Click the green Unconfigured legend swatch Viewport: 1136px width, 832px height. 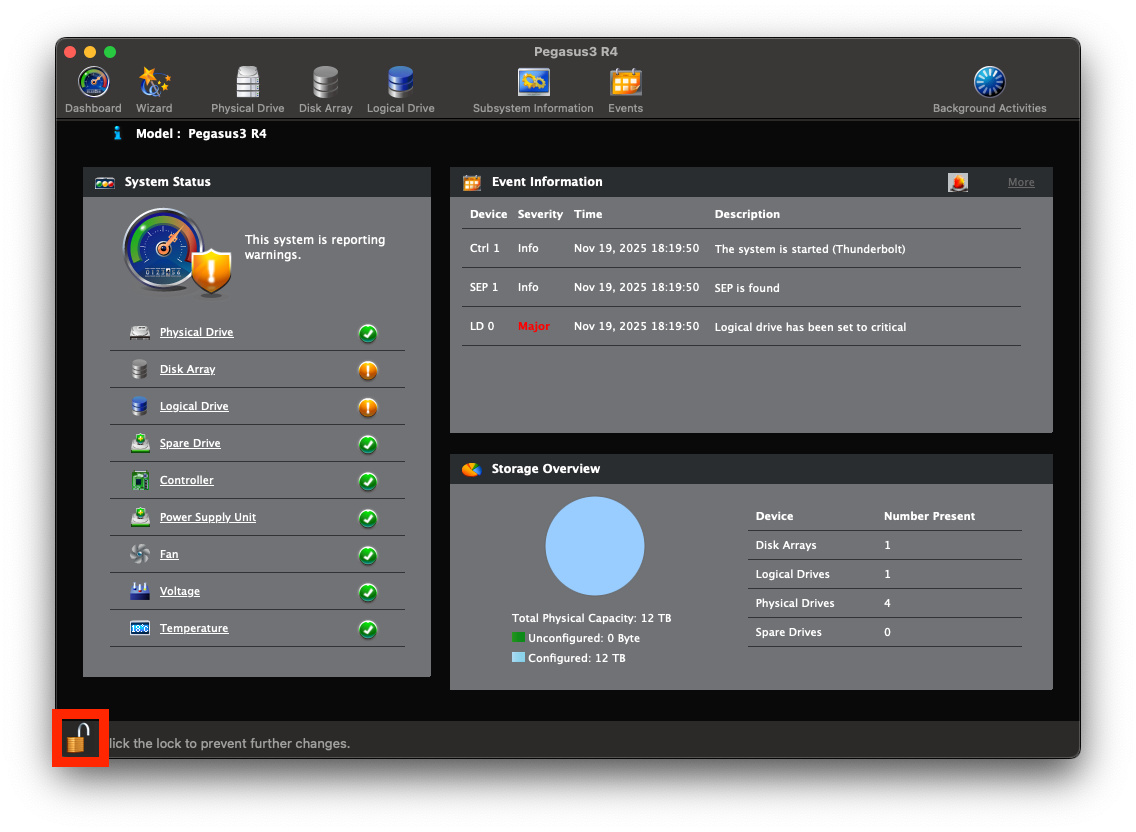pos(518,637)
